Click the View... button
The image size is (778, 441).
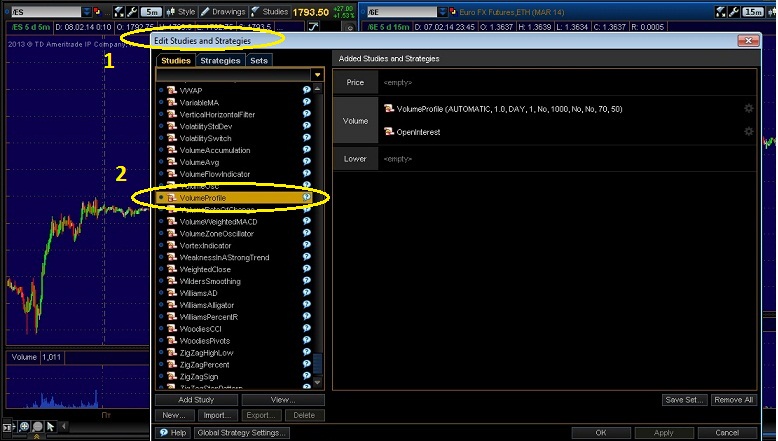point(283,400)
